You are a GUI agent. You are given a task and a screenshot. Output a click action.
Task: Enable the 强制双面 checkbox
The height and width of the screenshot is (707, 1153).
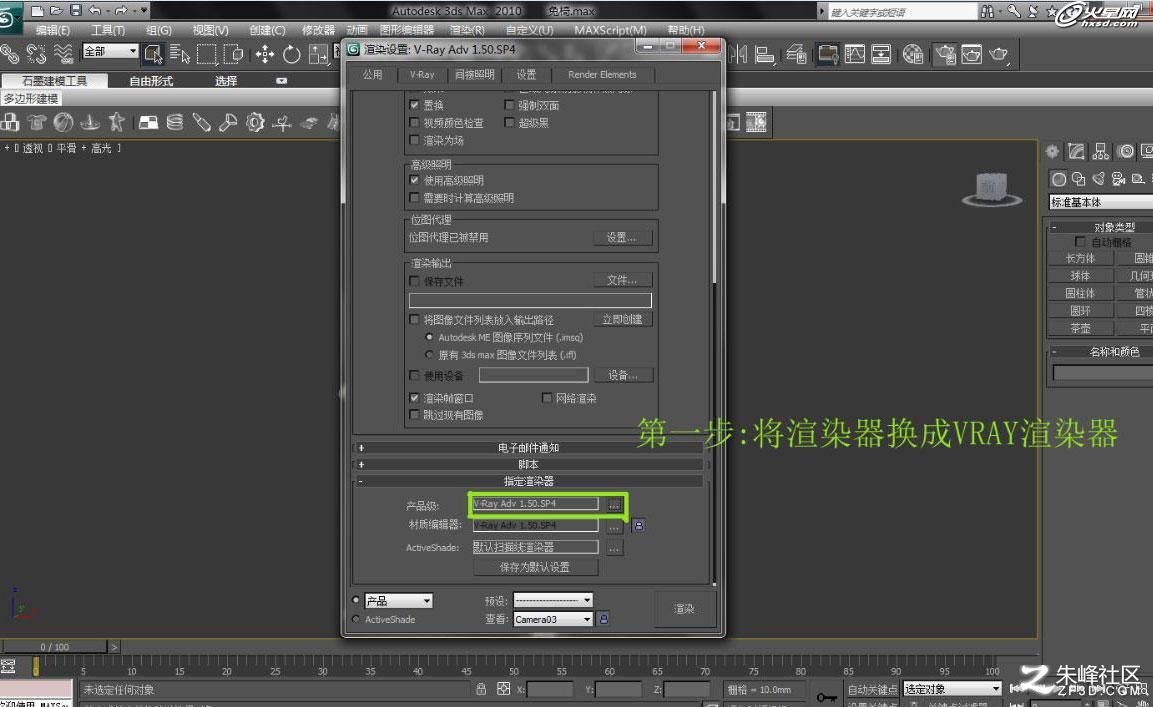tap(509, 105)
